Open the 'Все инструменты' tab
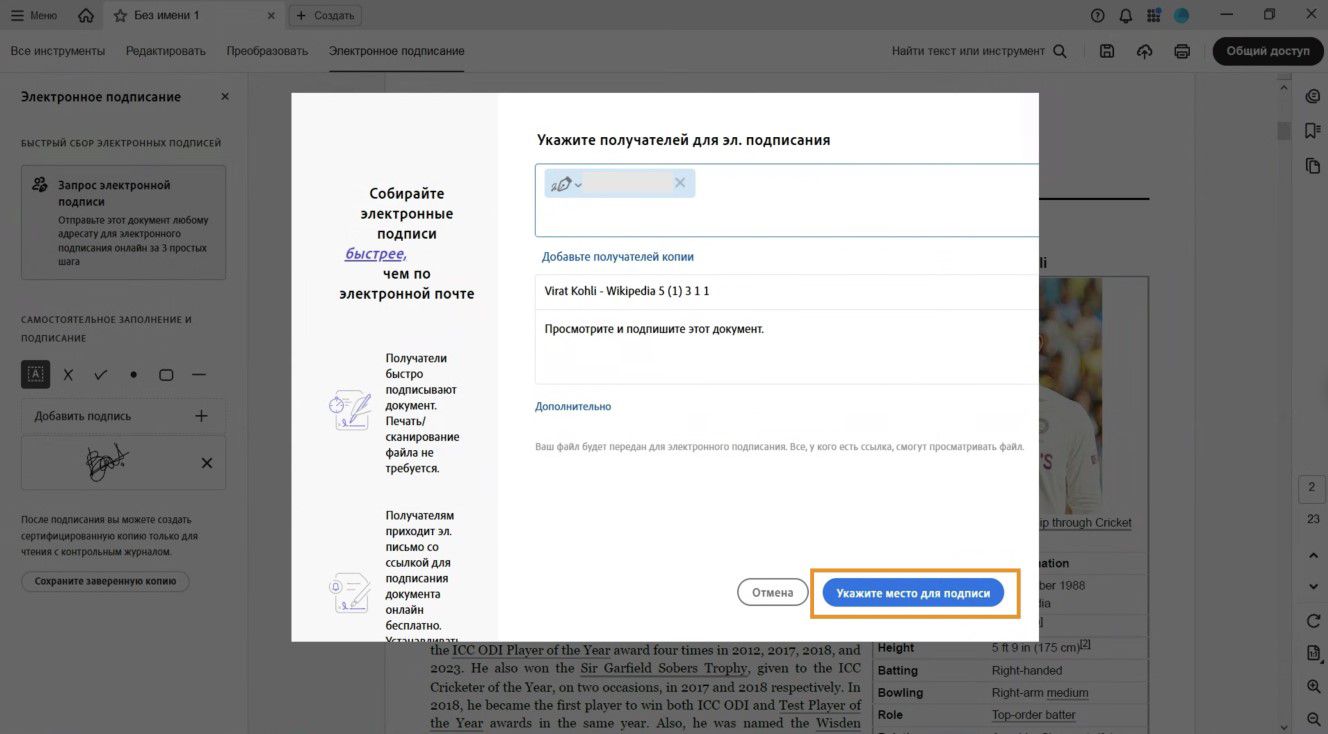Viewport: 1328px width, 734px height. pos(58,51)
